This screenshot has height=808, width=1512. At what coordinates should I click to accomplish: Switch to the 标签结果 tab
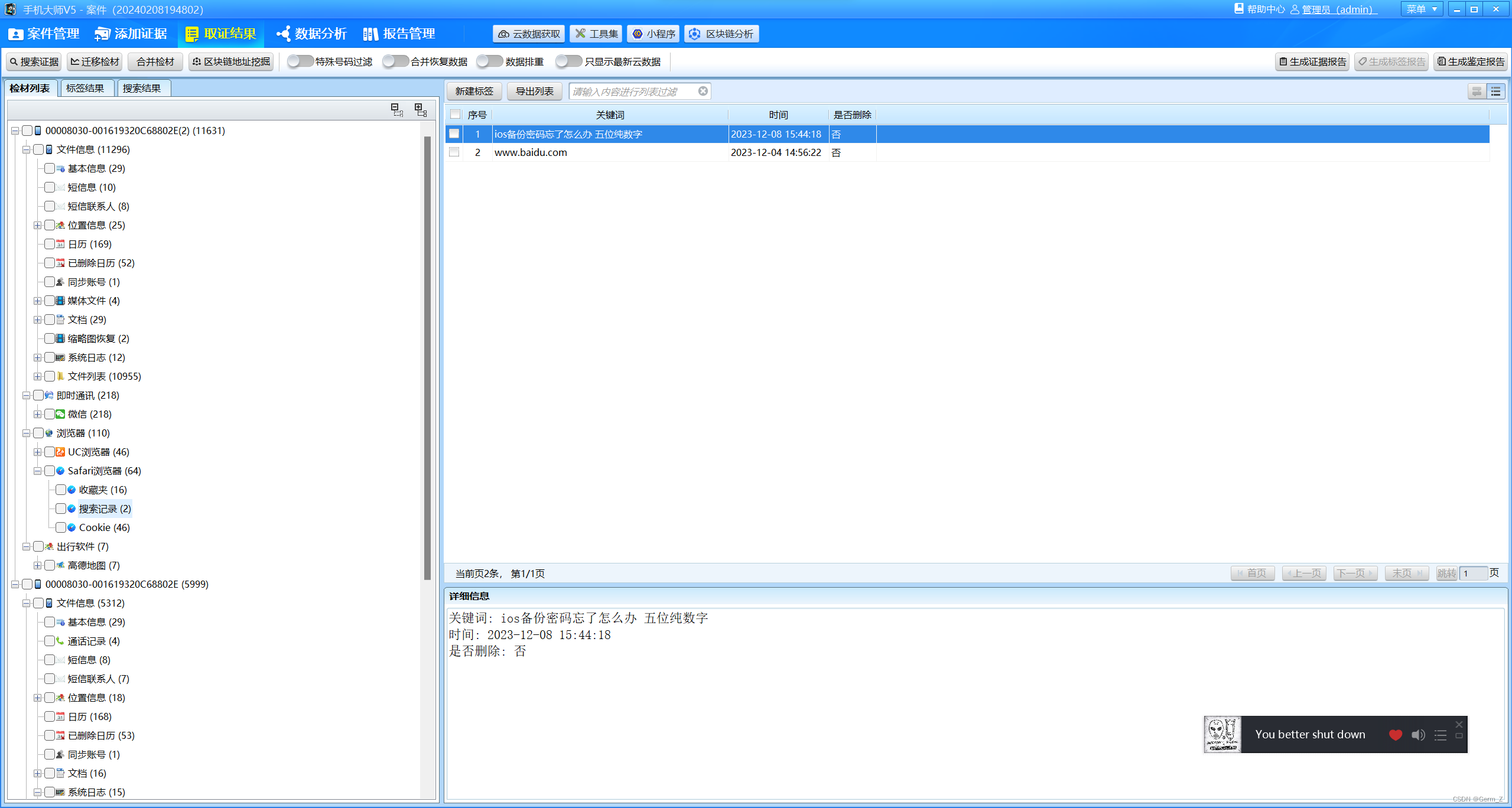pos(85,88)
